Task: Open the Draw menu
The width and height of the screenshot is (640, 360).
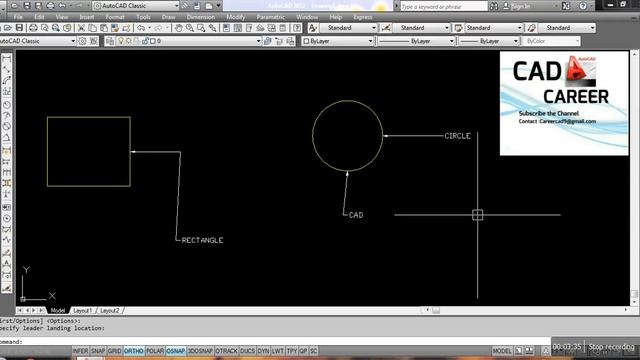Action: tap(168, 17)
